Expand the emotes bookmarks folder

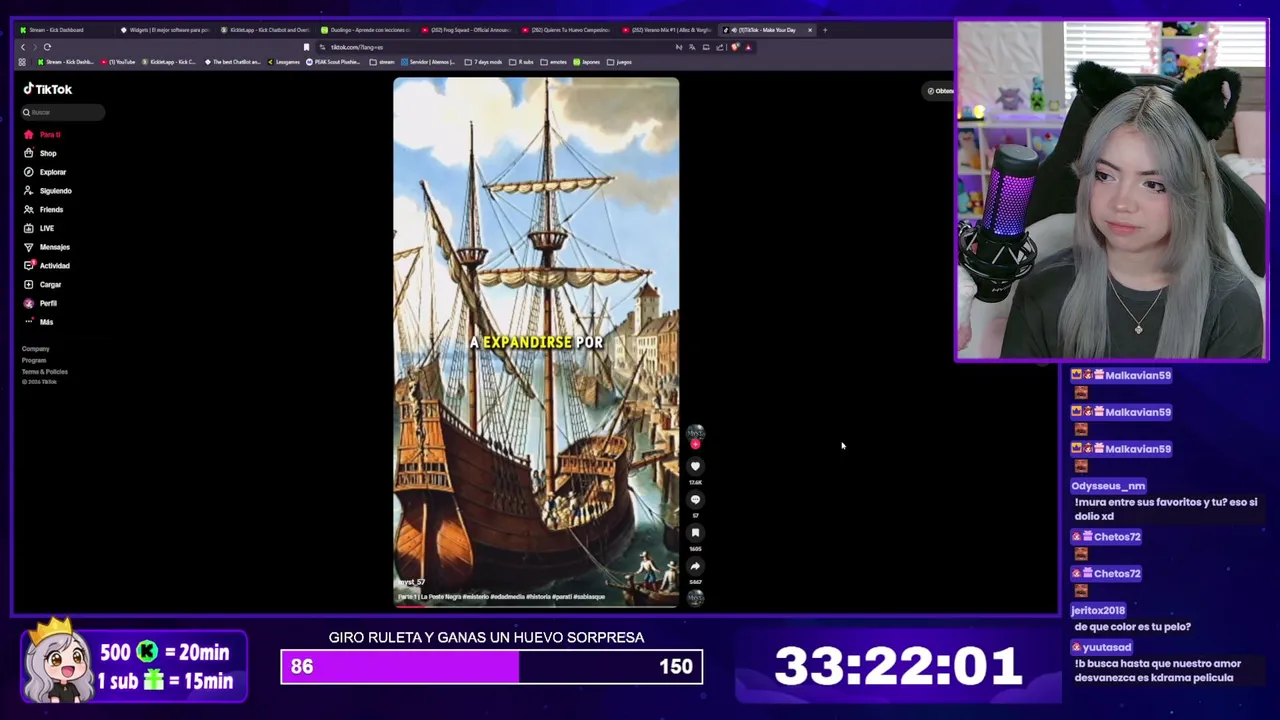[555, 62]
